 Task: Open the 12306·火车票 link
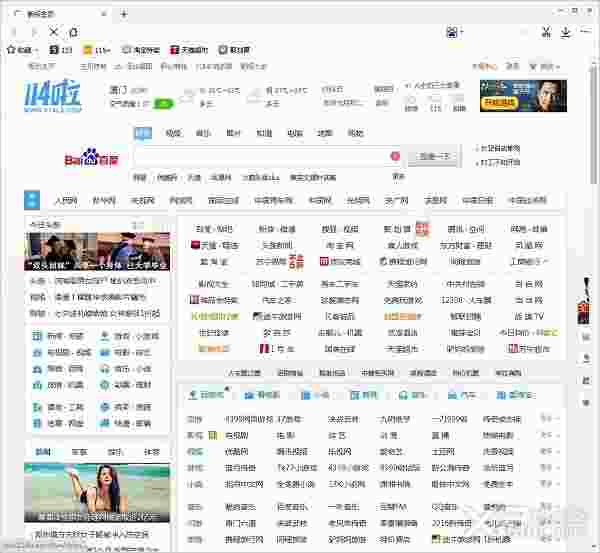click(x=466, y=300)
